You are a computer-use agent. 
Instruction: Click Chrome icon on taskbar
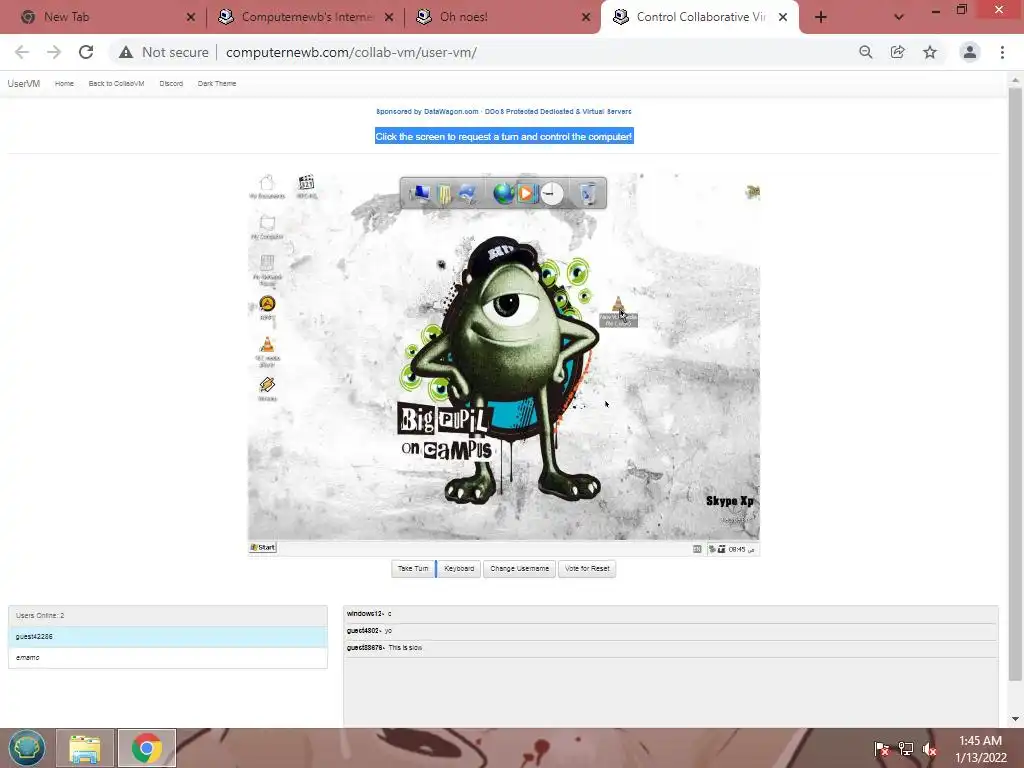(x=147, y=748)
